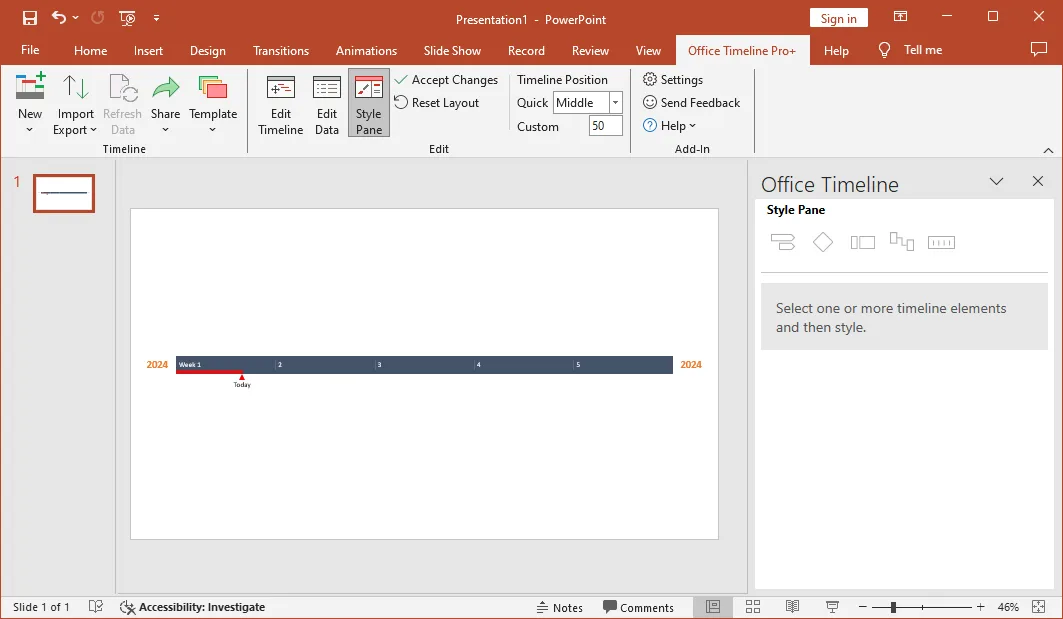Accept Changes to timeline layout
The width and height of the screenshot is (1063, 619).
[446, 80]
